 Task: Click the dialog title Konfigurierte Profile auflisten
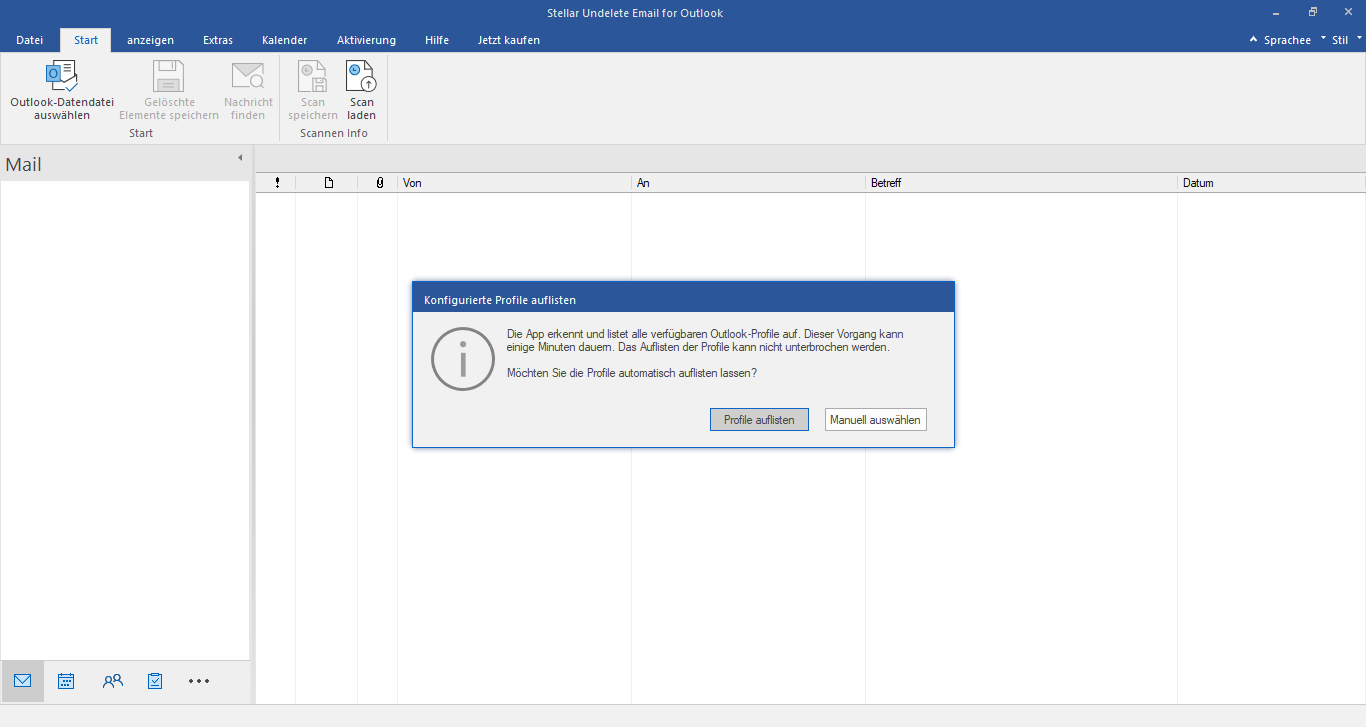click(x=500, y=300)
